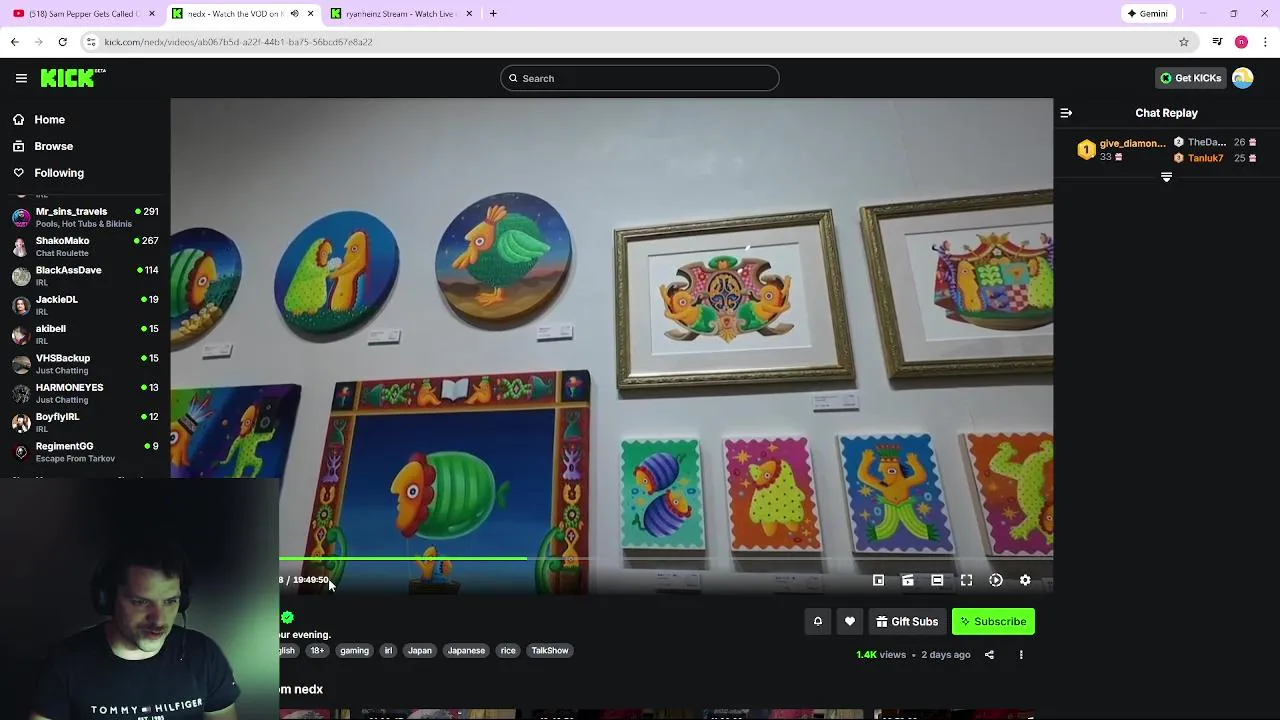
Task: Enable theater mode on the video player
Action: coord(937,580)
